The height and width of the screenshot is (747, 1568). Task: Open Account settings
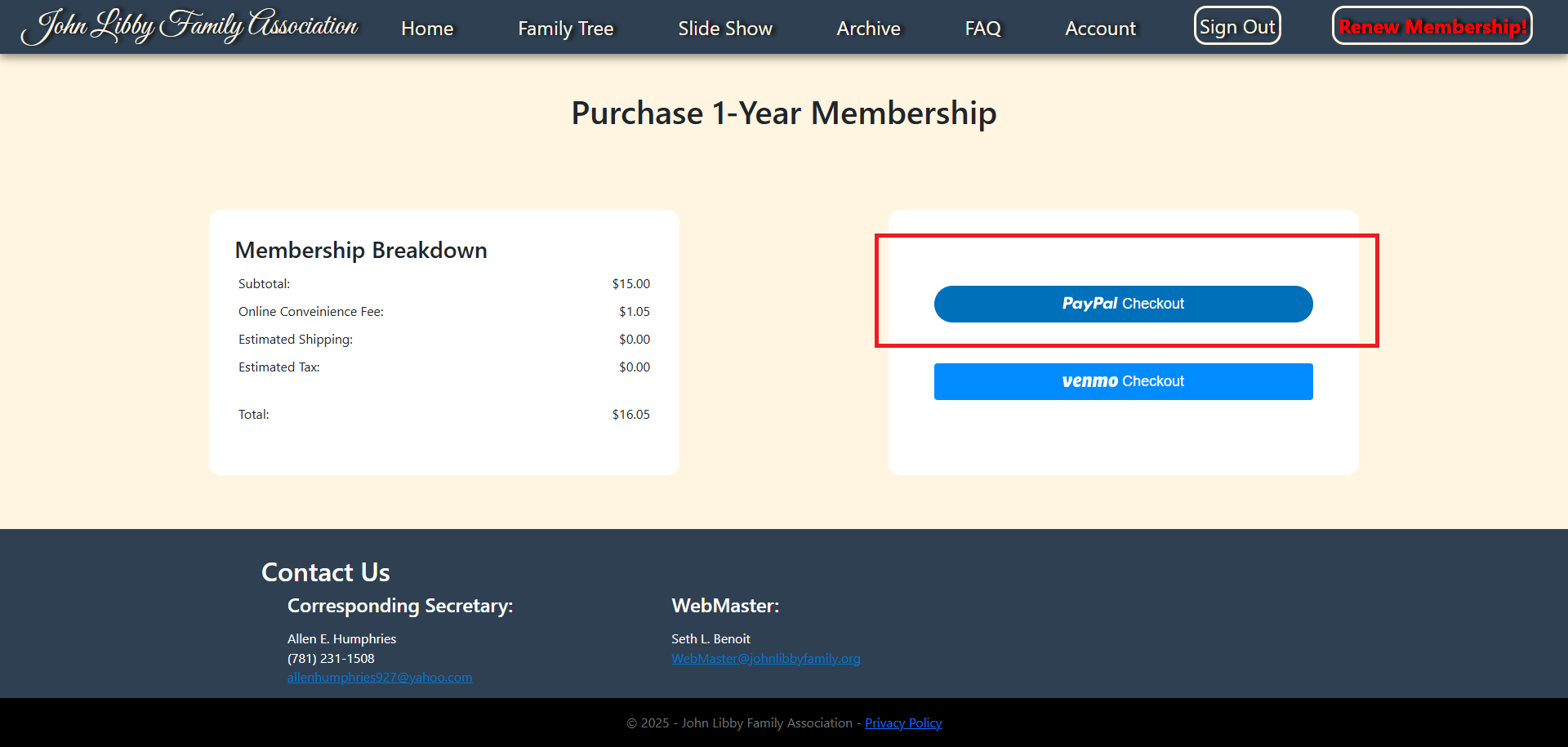(1100, 29)
